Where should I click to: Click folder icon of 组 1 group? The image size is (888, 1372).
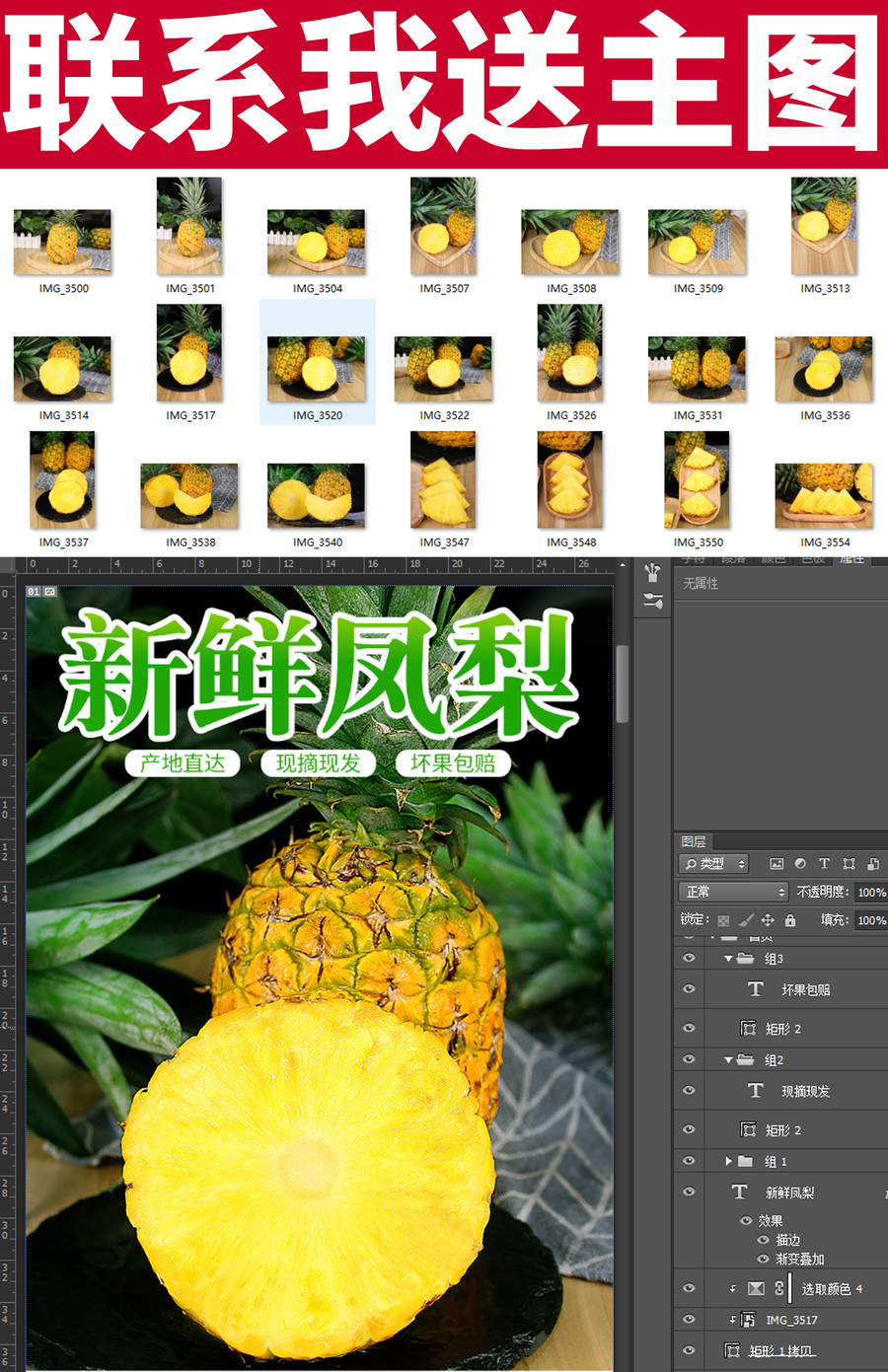point(746,1162)
